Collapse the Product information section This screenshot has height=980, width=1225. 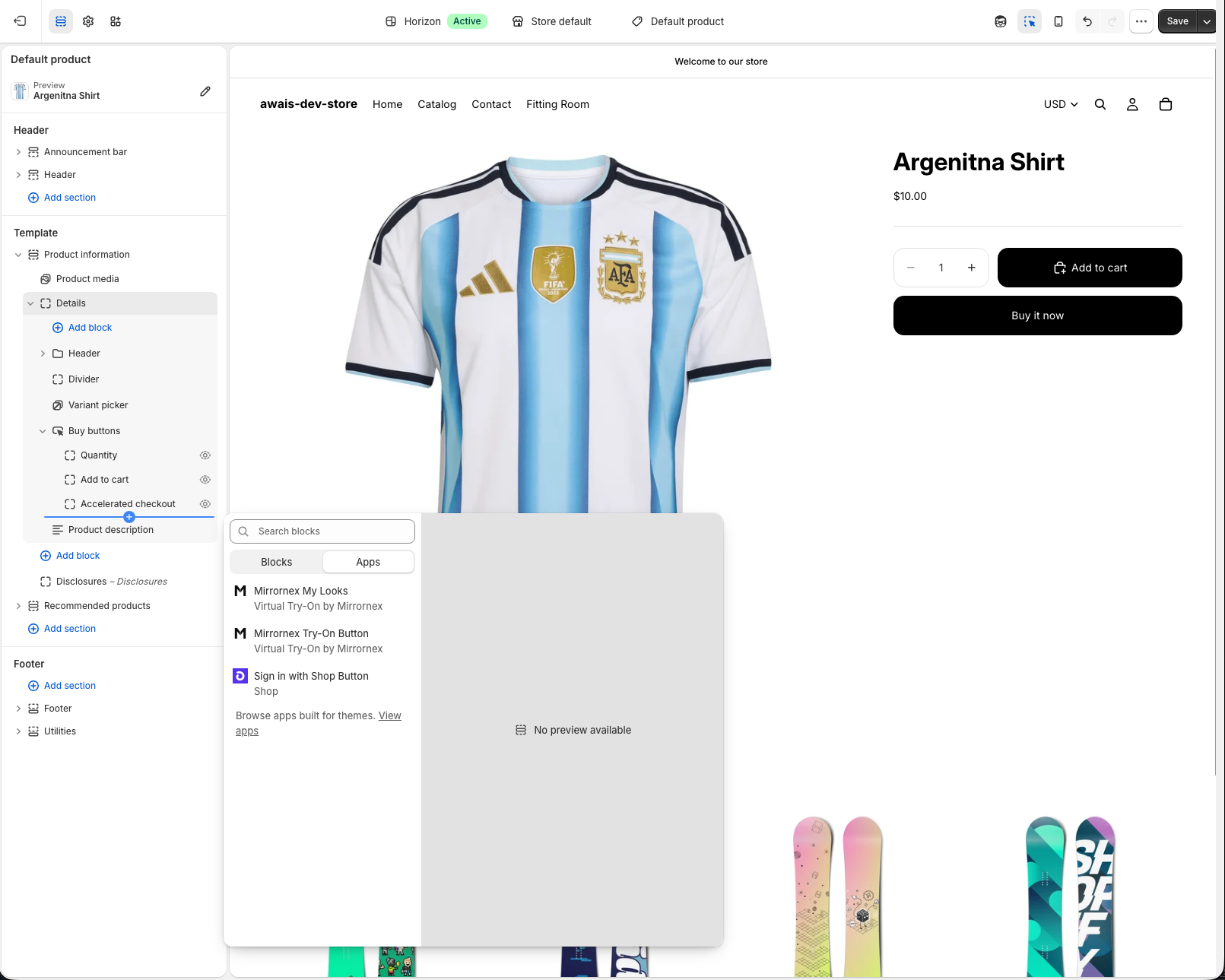[x=18, y=255]
